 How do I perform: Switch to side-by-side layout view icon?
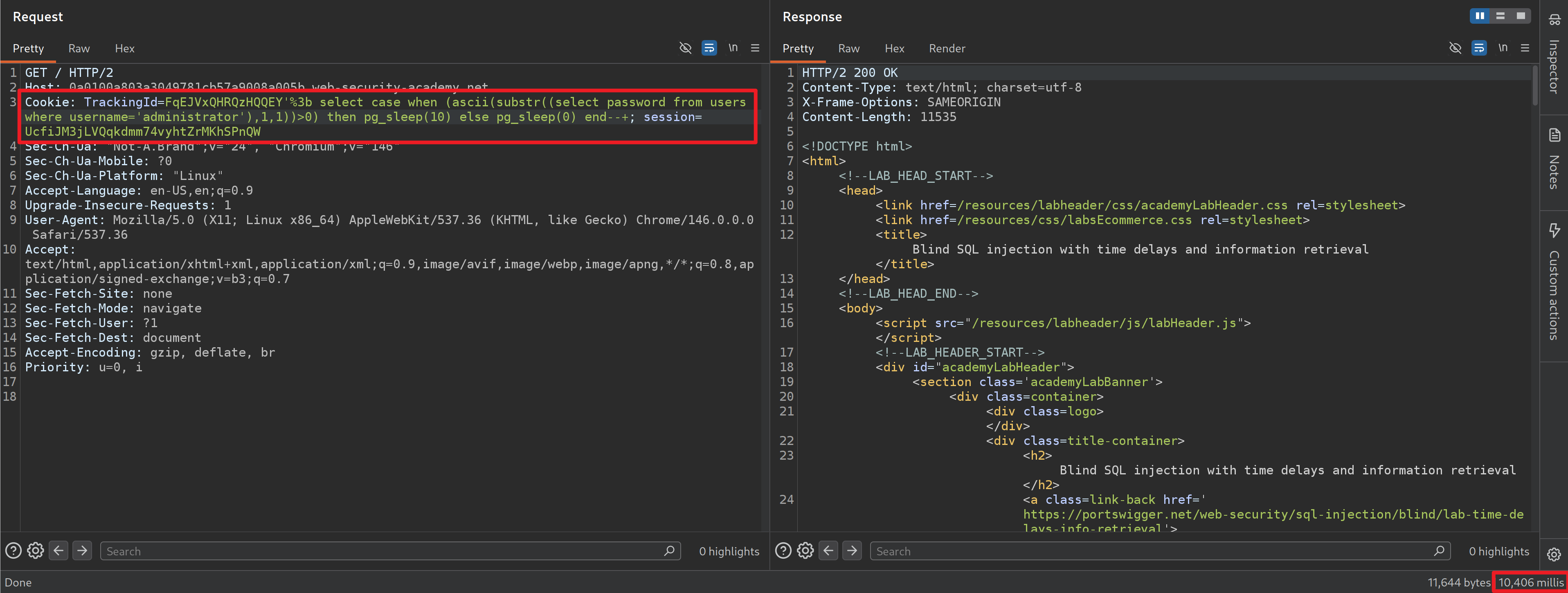click(1480, 16)
